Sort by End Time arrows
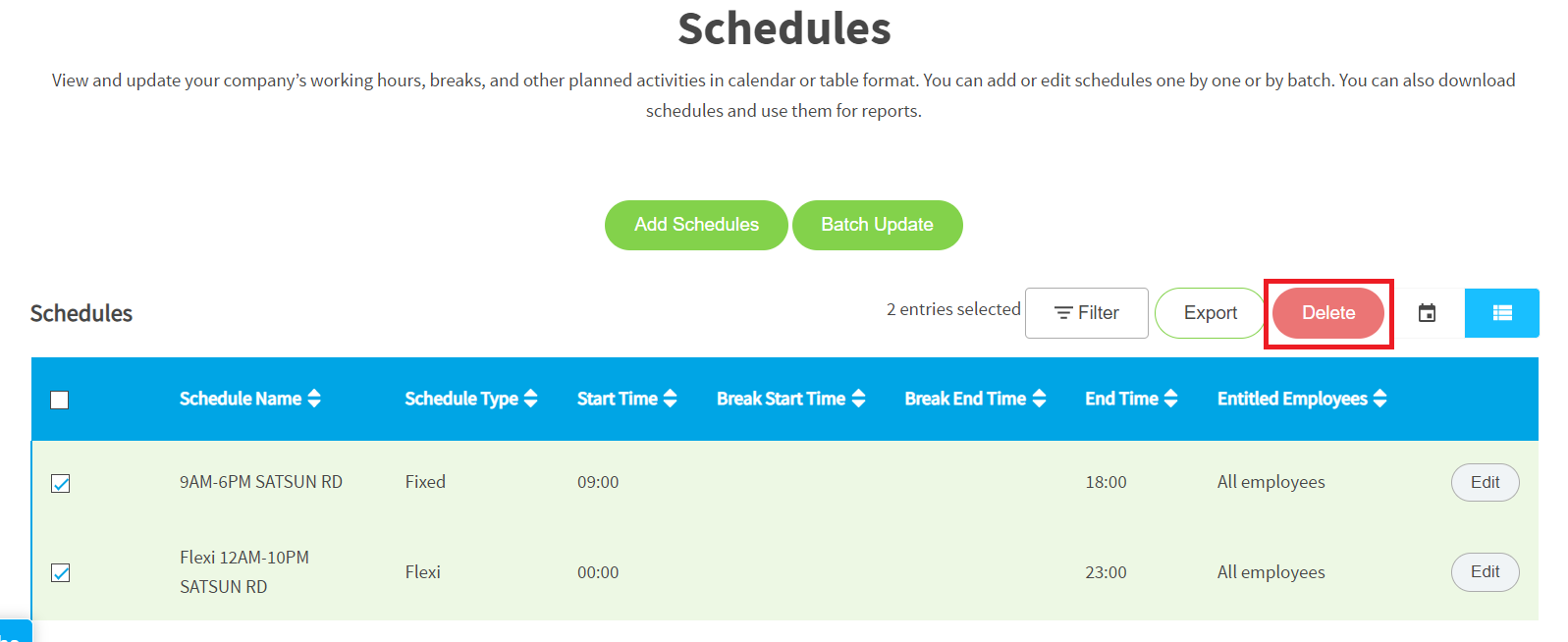This screenshot has height=642, width=1568. [x=1170, y=399]
